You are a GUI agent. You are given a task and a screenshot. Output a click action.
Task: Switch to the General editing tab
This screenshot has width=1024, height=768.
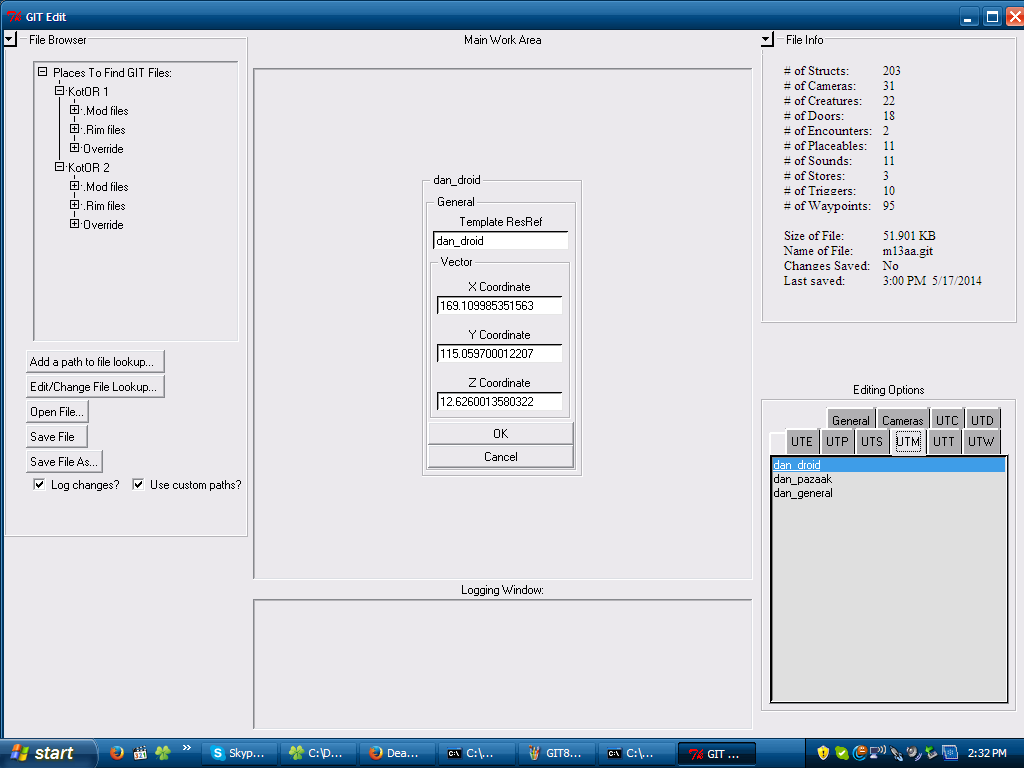850,421
